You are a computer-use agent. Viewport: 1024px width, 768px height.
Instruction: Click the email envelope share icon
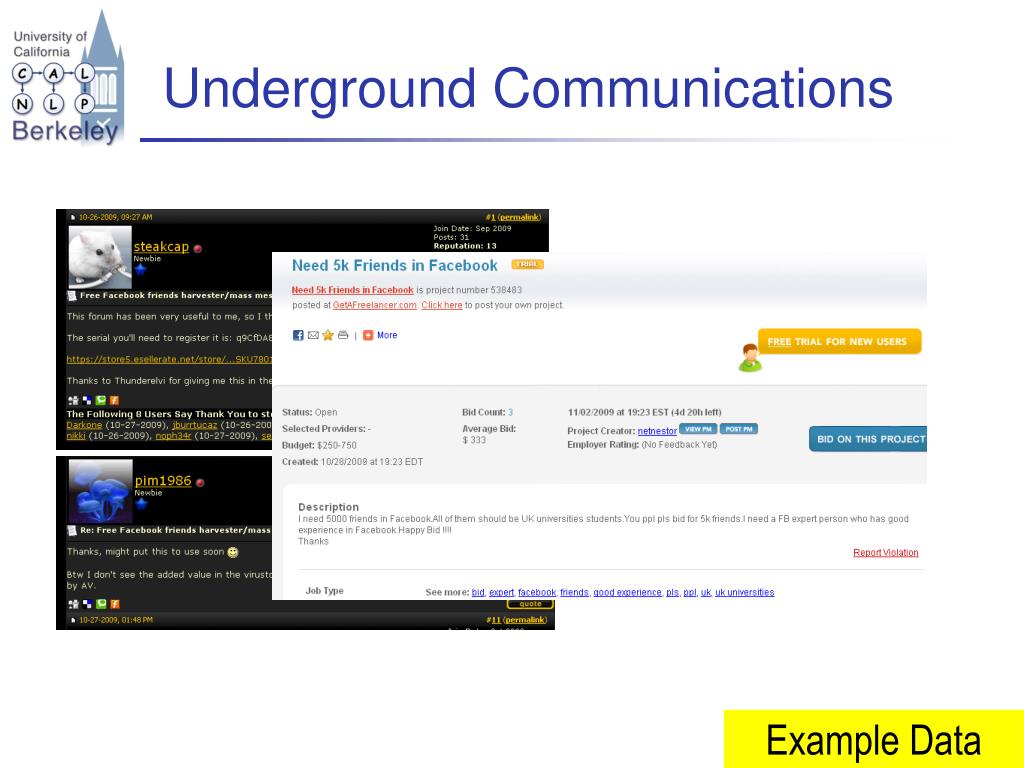313,335
